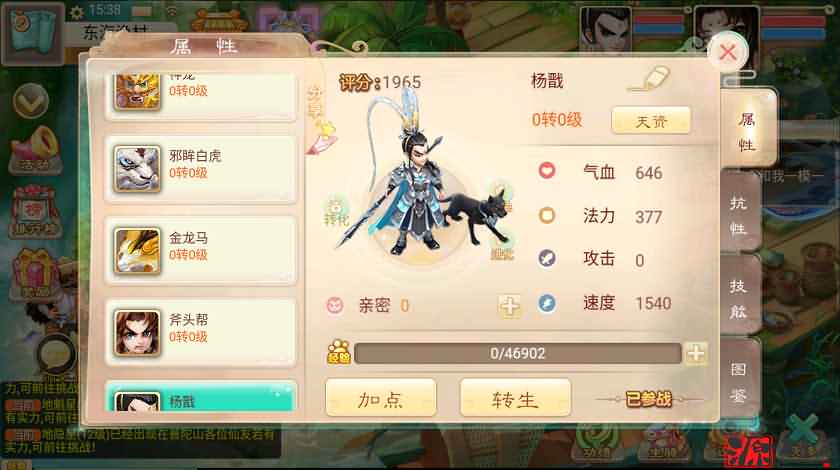Open the 图鉴 tab
Image resolution: width=840 pixels, height=470 pixels.
(x=740, y=382)
